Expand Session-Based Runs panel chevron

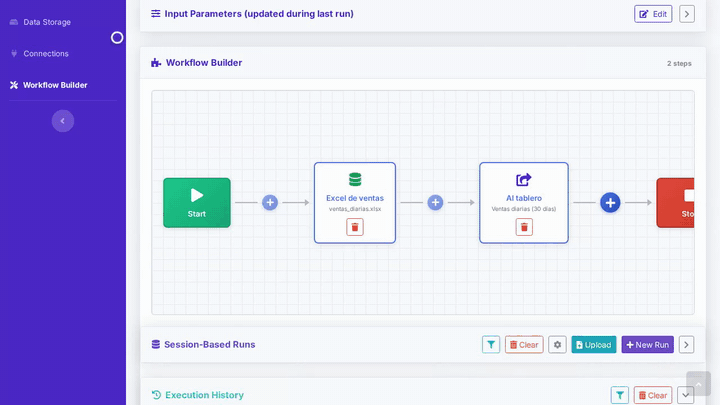[686, 345]
